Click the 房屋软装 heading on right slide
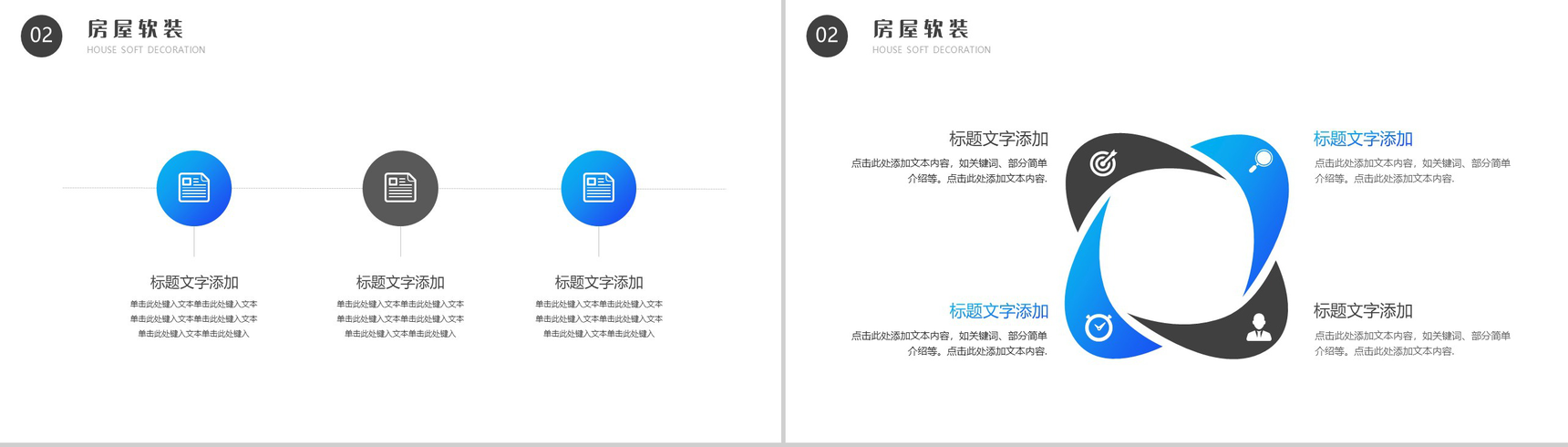Image resolution: width=1568 pixels, height=447 pixels. coord(921,29)
